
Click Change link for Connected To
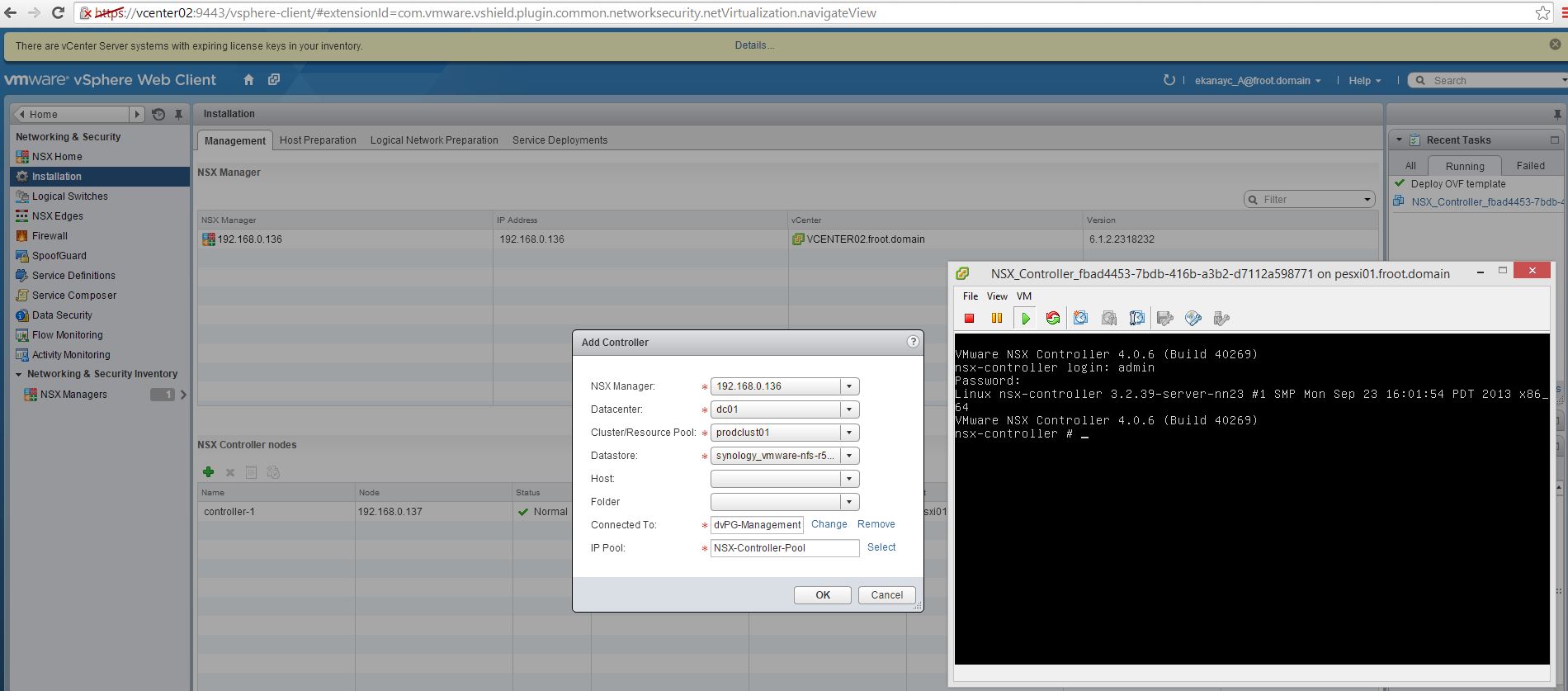pyautogui.click(x=829, y=524)
